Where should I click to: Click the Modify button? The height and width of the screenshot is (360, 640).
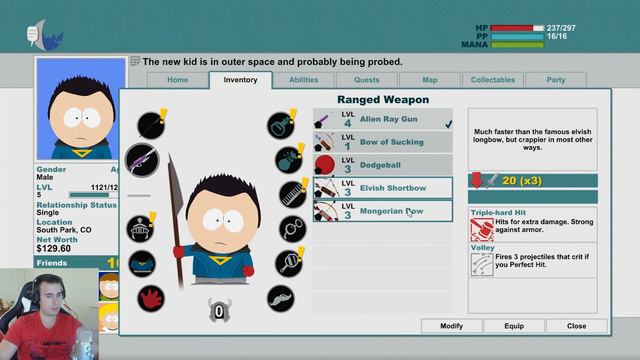pyautogui.click(x=451, y=326)
